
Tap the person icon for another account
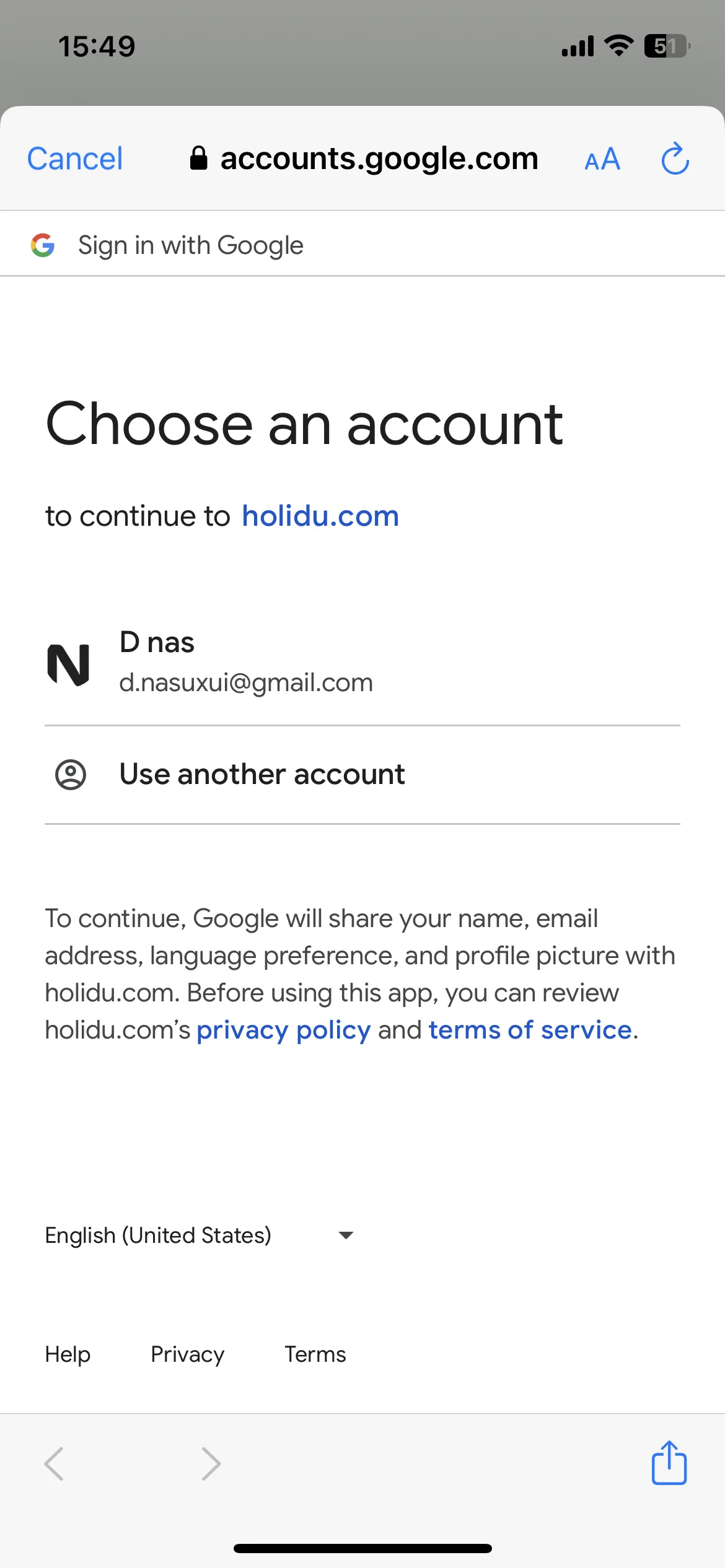coord(71,774)
